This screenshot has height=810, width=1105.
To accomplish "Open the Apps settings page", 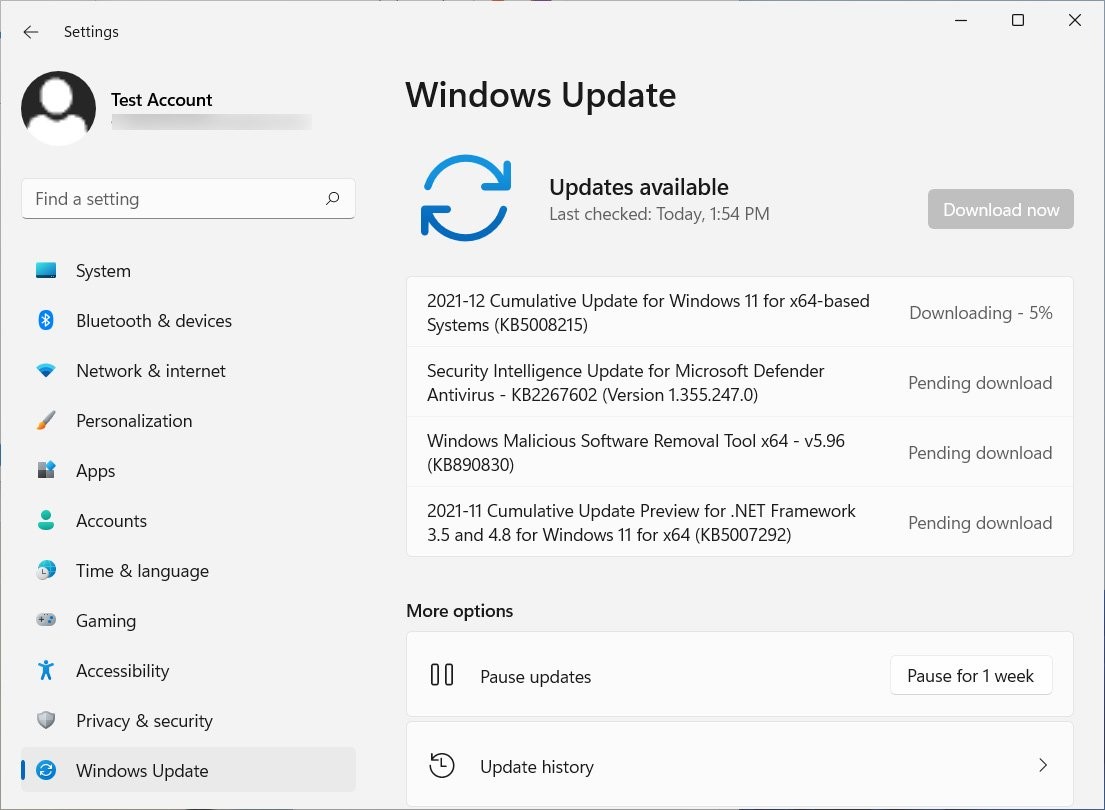I will [x=96, y=471].
